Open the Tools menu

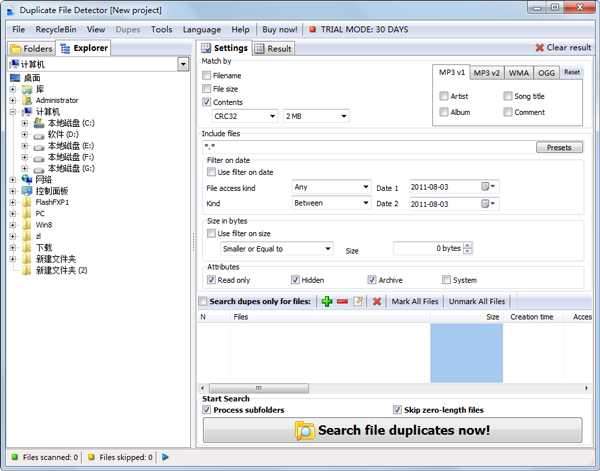coord(161,30)
